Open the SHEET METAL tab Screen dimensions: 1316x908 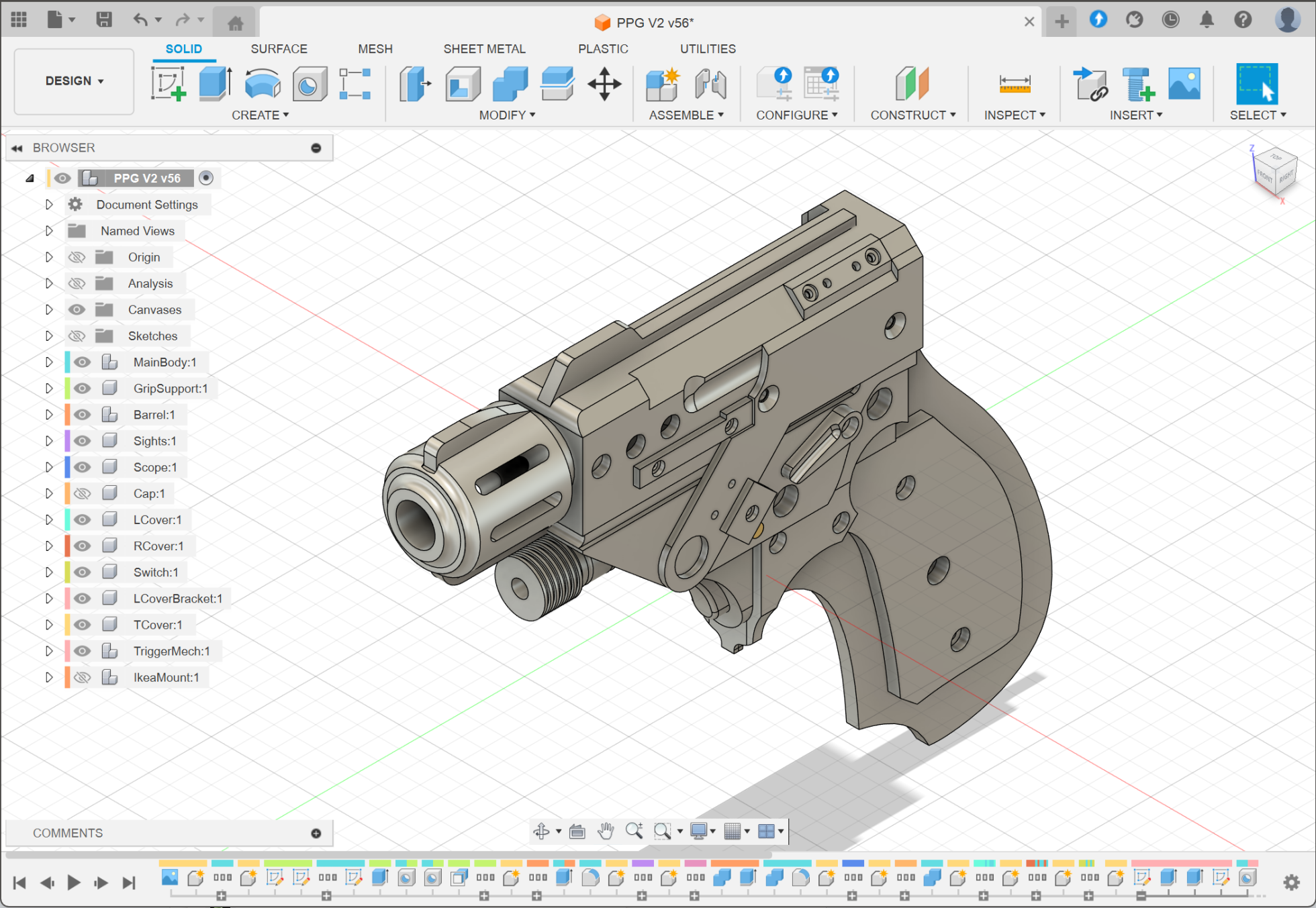[484, 49]
